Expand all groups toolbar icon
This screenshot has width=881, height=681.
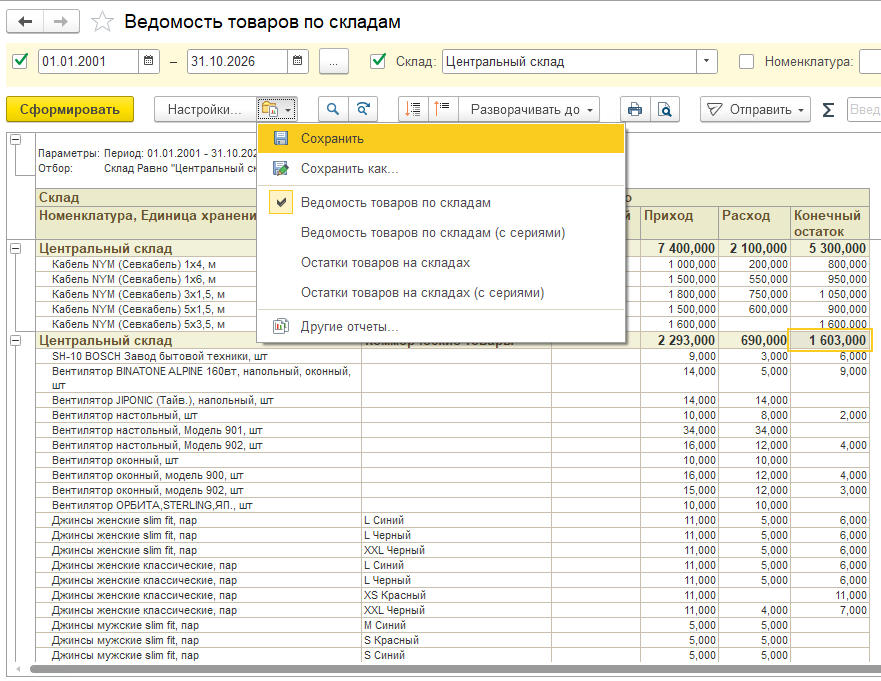coord(443,109)
